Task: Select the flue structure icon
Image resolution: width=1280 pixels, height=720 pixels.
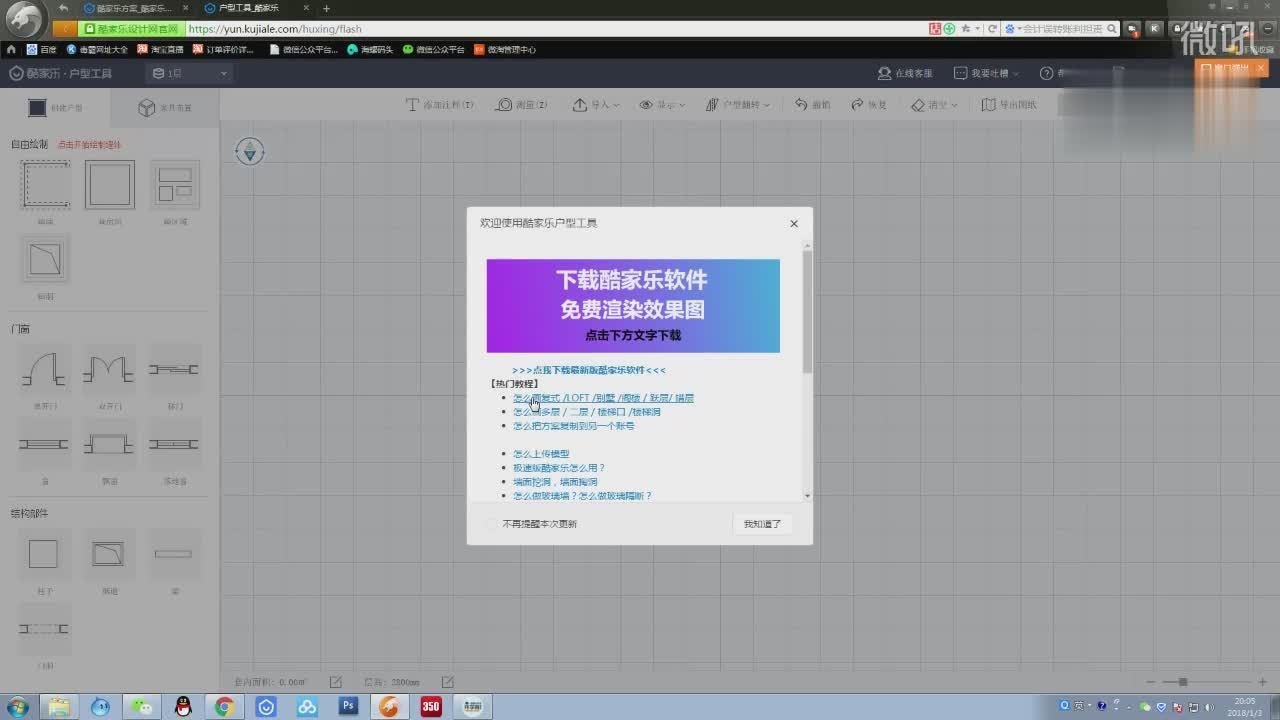Action: 109,554
